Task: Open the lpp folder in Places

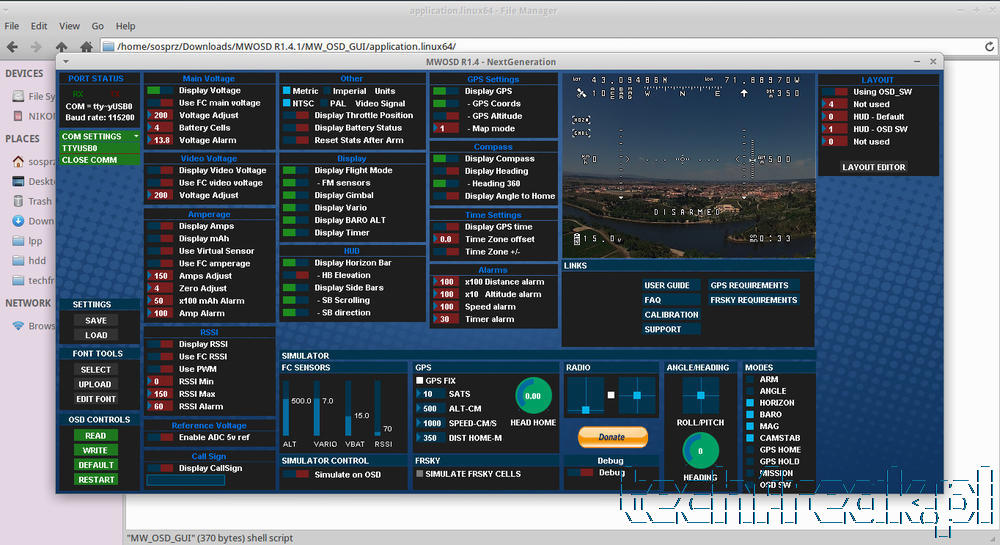Action: [27, 241]
